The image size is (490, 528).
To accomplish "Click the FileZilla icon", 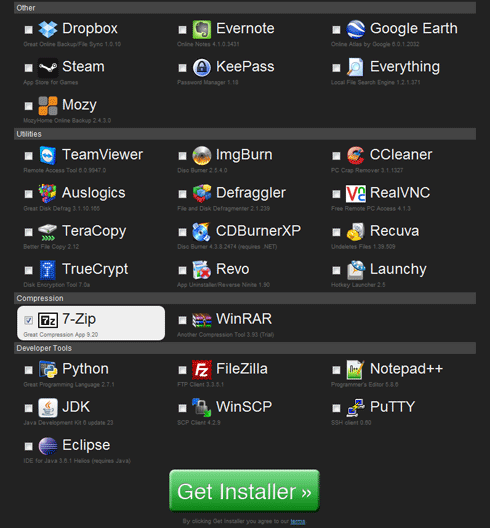I will pyautogui.click(x=201, y=370).
